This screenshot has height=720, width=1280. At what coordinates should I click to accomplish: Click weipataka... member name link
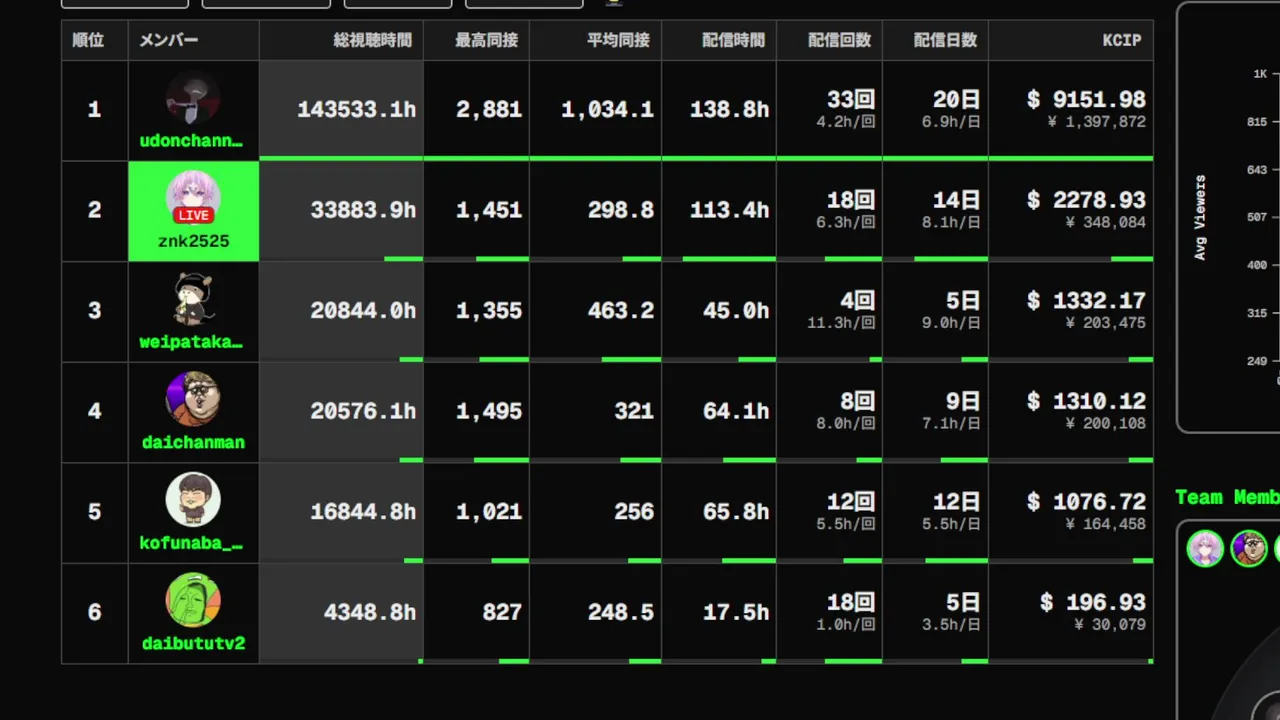click(x=191, y=342)
